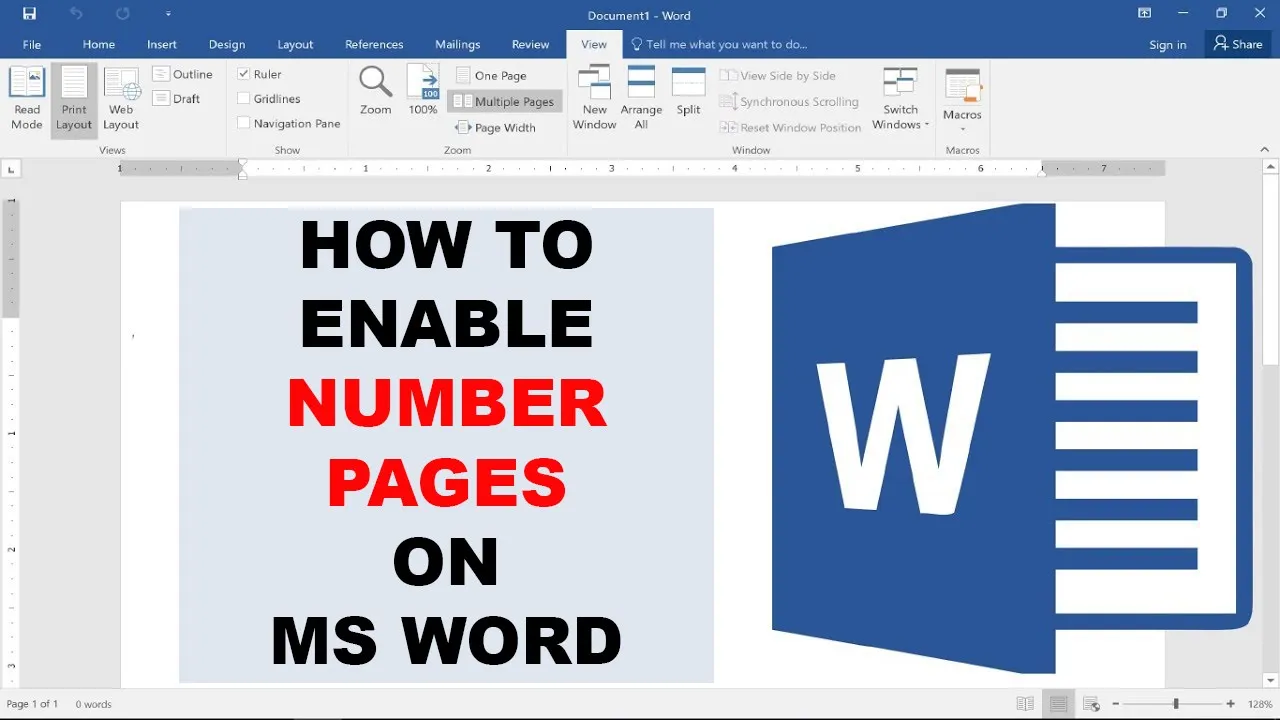The image size is (1280, 720).
Task: Click Arrange All windows
Action: (641, 98)
